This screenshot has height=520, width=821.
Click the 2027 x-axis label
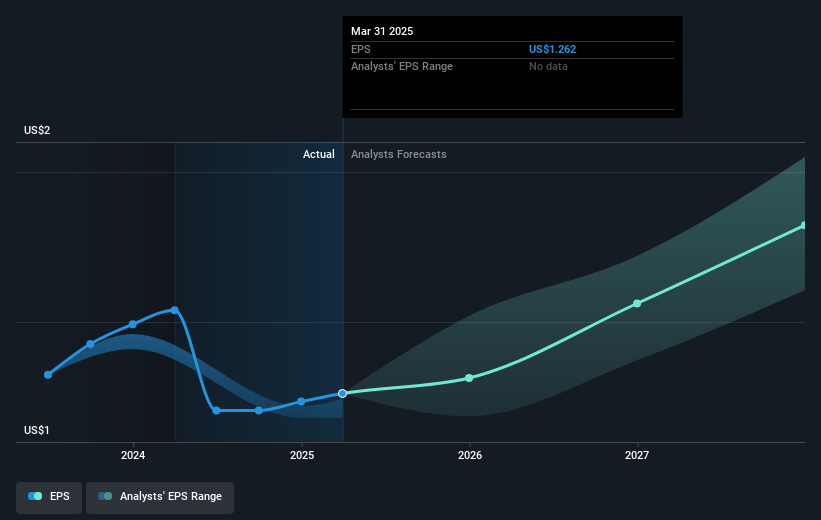pyautogui.click(x=637, y=455)
